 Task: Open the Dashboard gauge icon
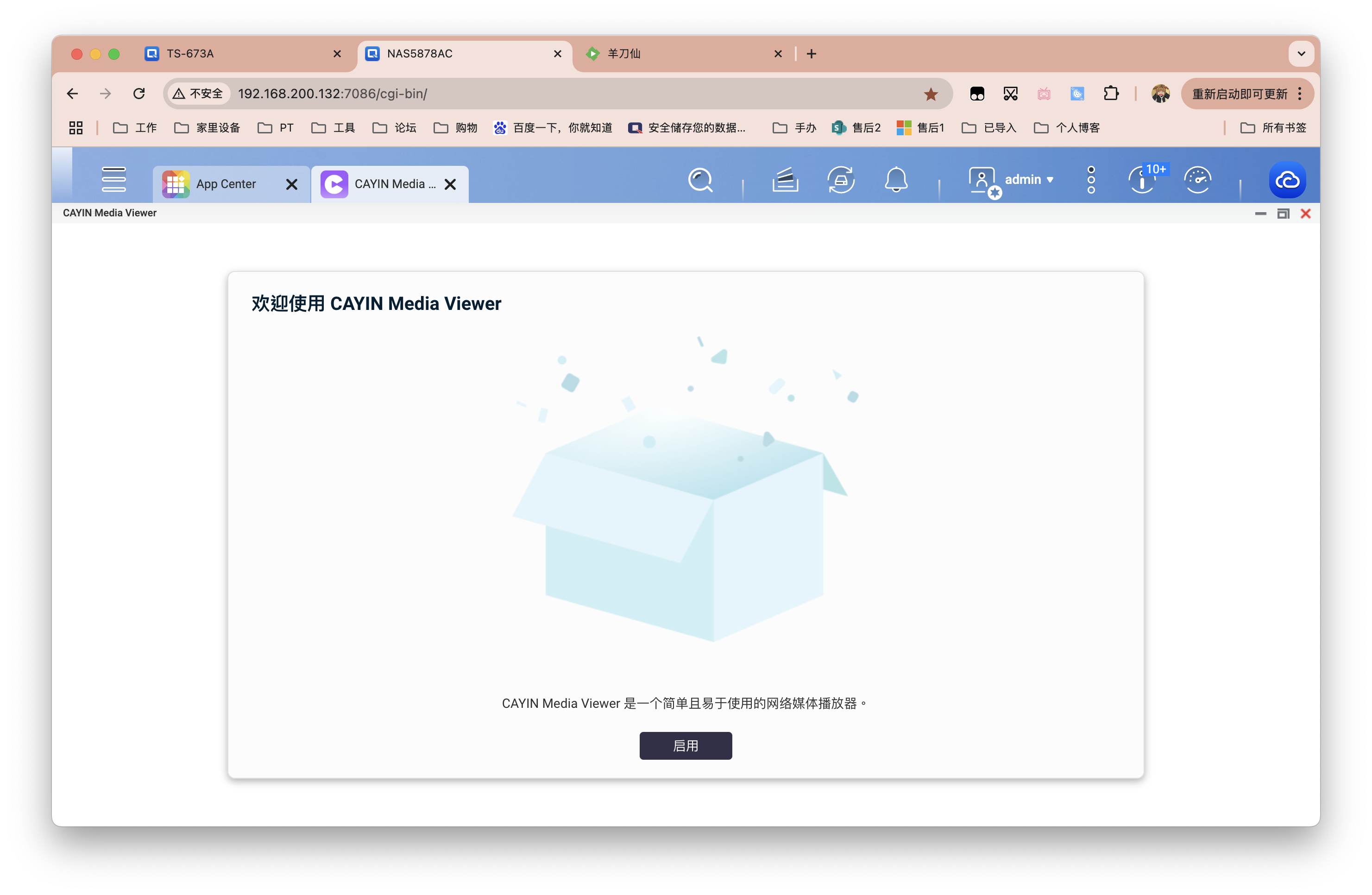(1197, 181)
